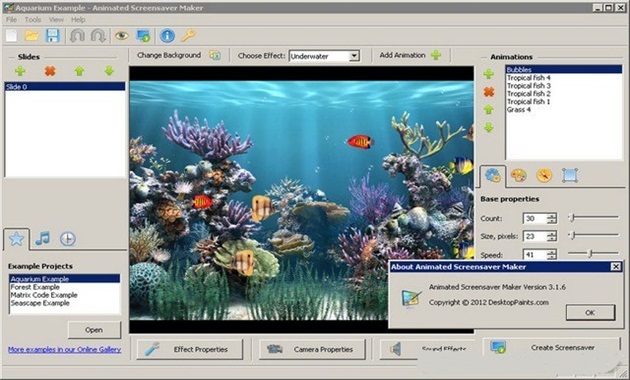Close the About Animated Screensaver Maker dialog

point(616,267)
